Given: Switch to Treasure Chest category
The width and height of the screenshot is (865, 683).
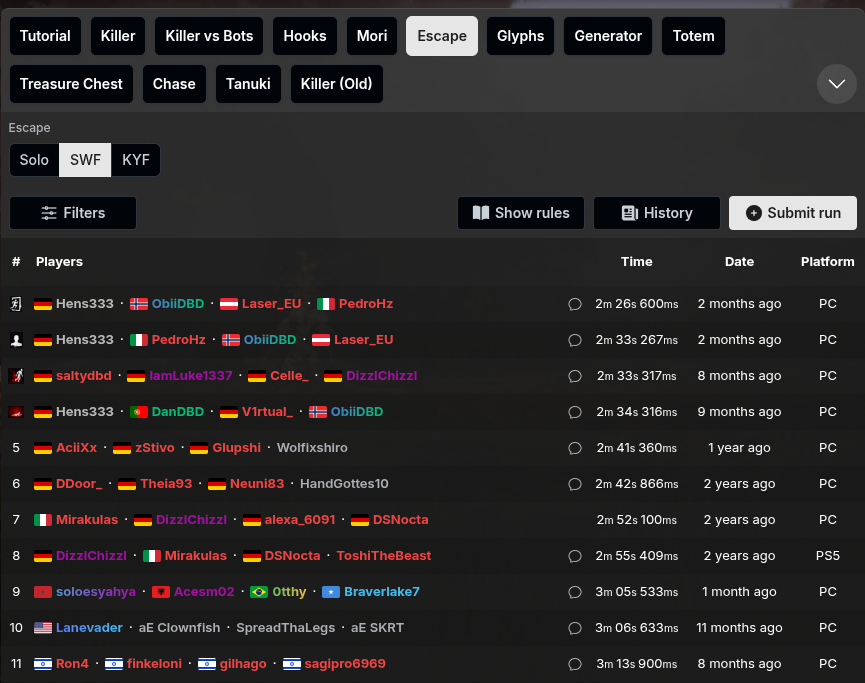Looking at the screenshot, I should pyautogui.click(x=71, y=84).
